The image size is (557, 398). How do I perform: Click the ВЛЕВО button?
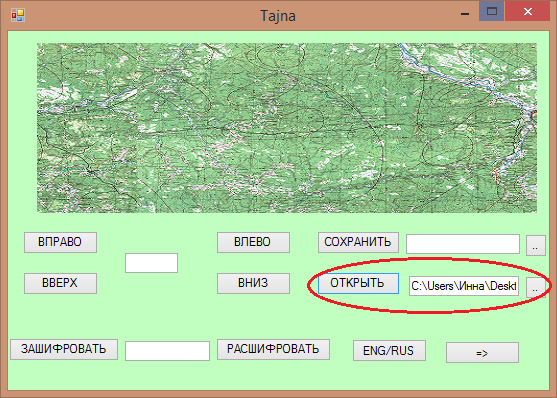click(x=253, y=242)
